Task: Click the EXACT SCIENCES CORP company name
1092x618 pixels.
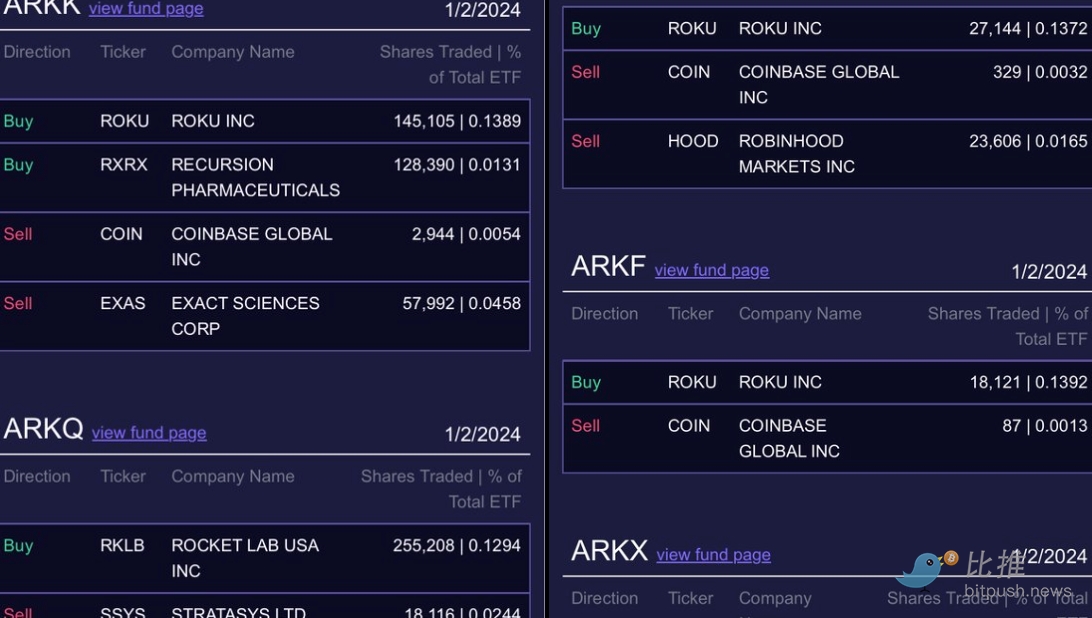Action: coord(245,316)
